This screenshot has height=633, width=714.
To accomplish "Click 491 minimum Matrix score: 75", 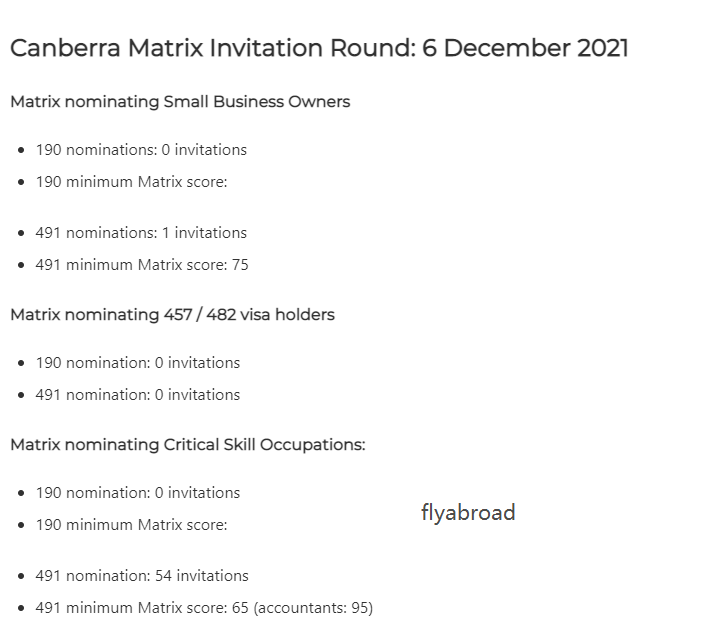I will [142, 265].
